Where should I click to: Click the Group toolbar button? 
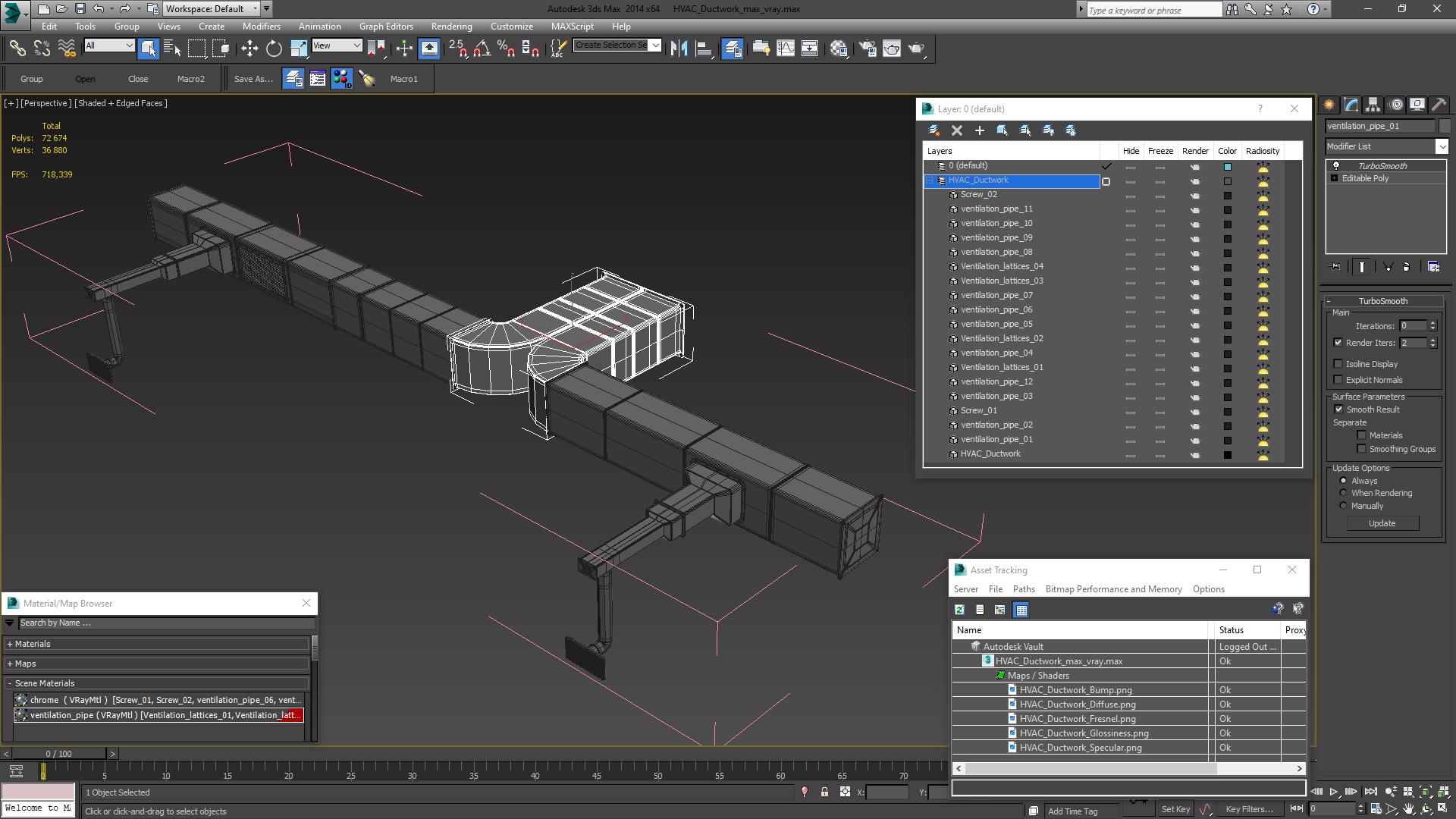[x=32, y=79]
